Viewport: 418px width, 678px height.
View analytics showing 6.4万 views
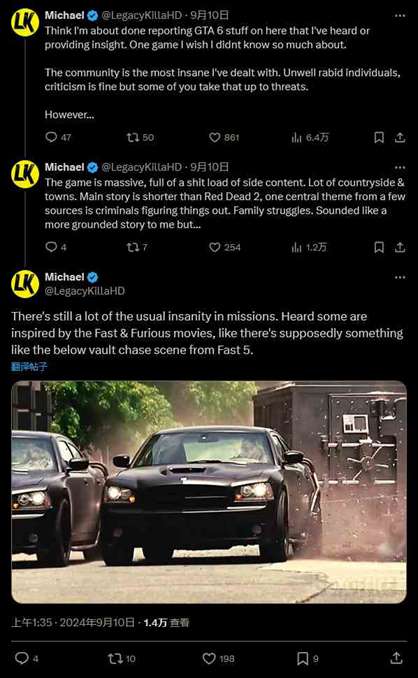click(x=310, y=138)
